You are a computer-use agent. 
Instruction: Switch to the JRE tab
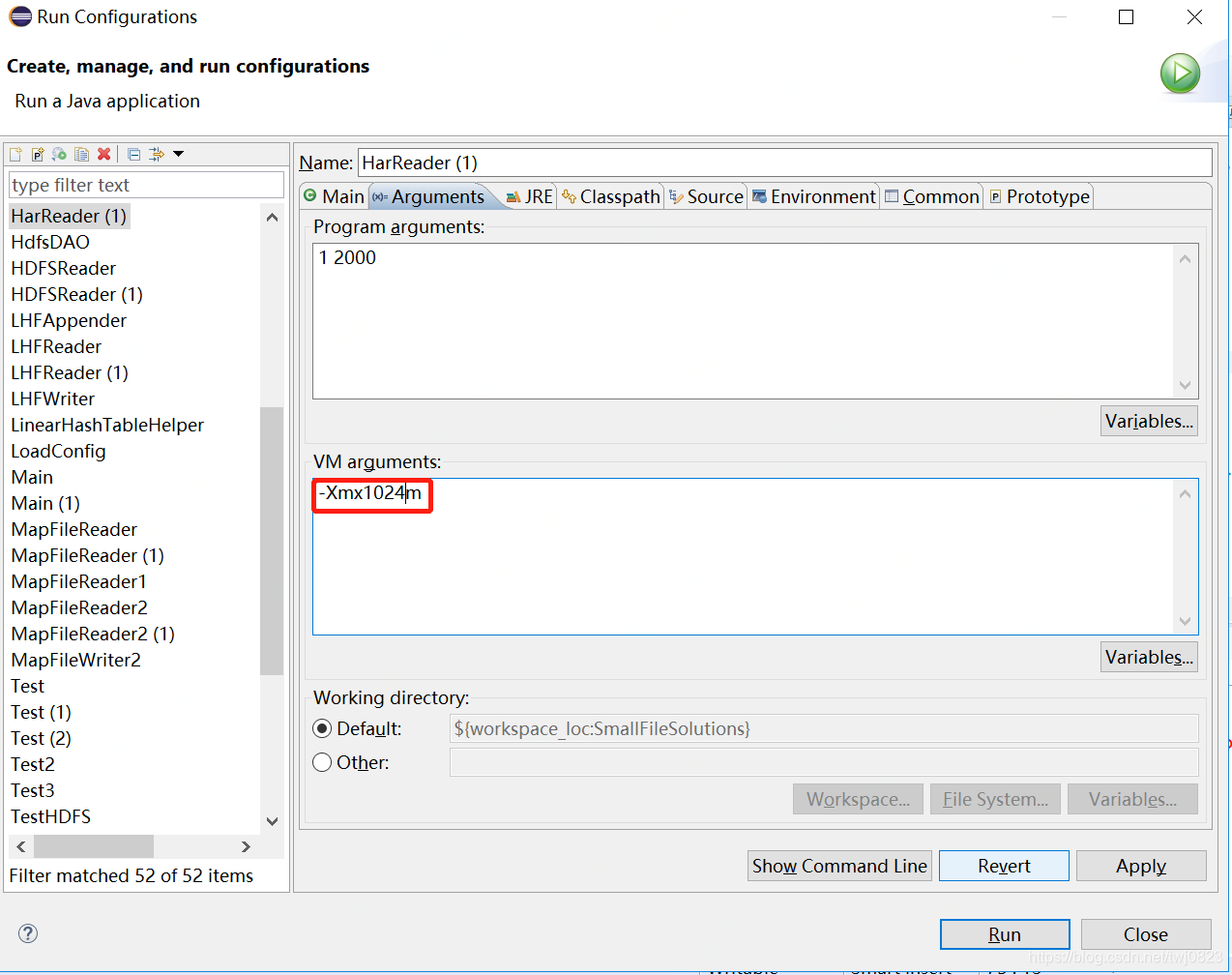[530, 195]
